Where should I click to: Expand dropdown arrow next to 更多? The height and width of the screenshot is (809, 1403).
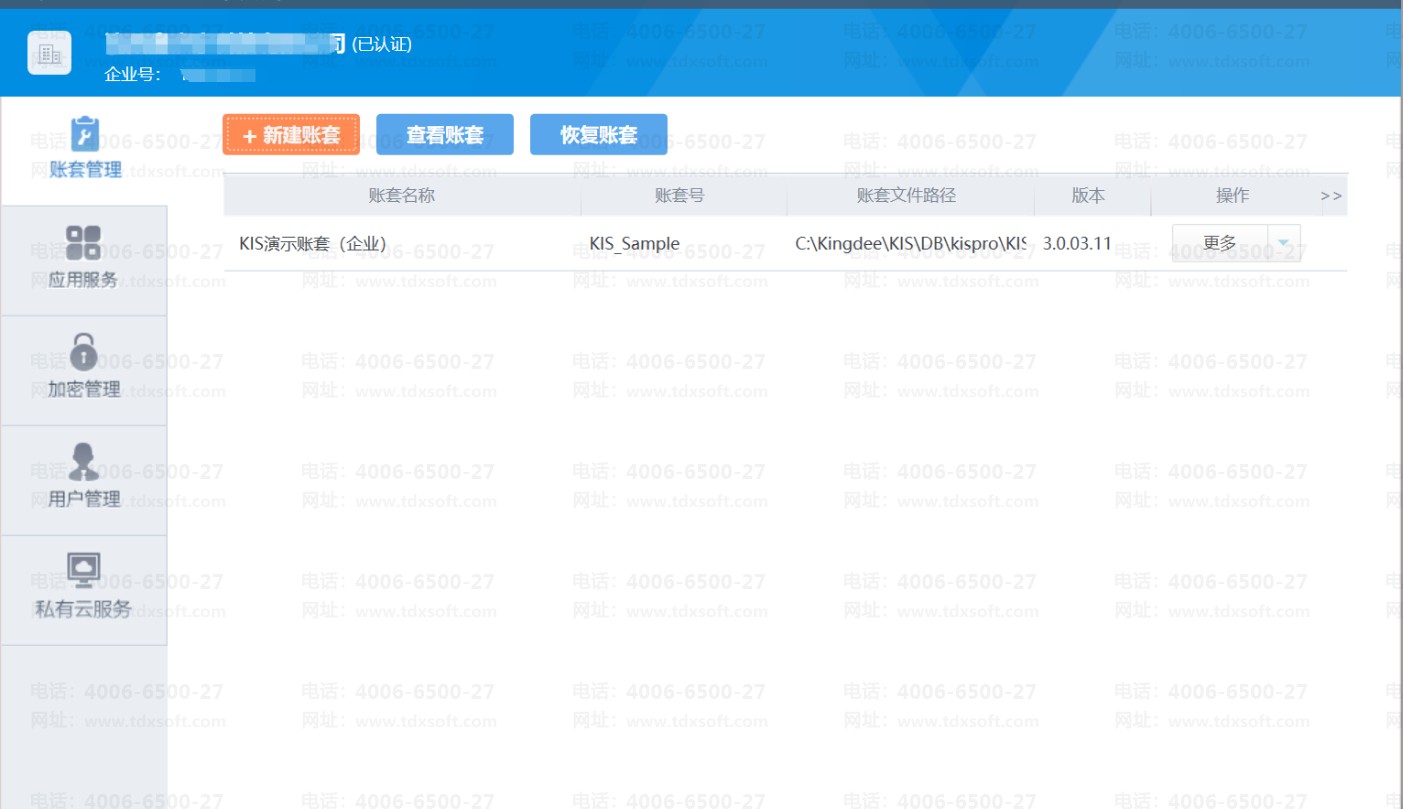point(1284,243)
